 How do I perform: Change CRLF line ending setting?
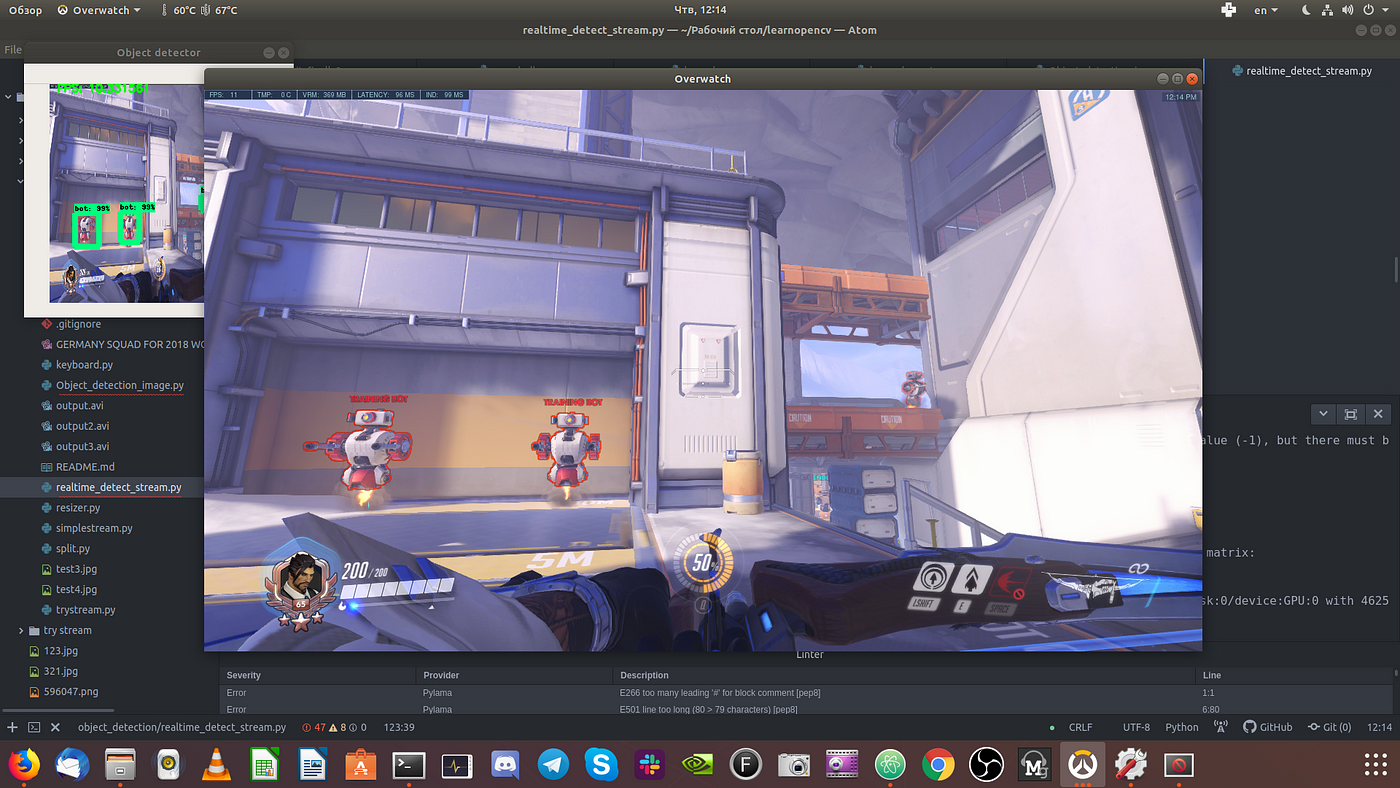1080,728
